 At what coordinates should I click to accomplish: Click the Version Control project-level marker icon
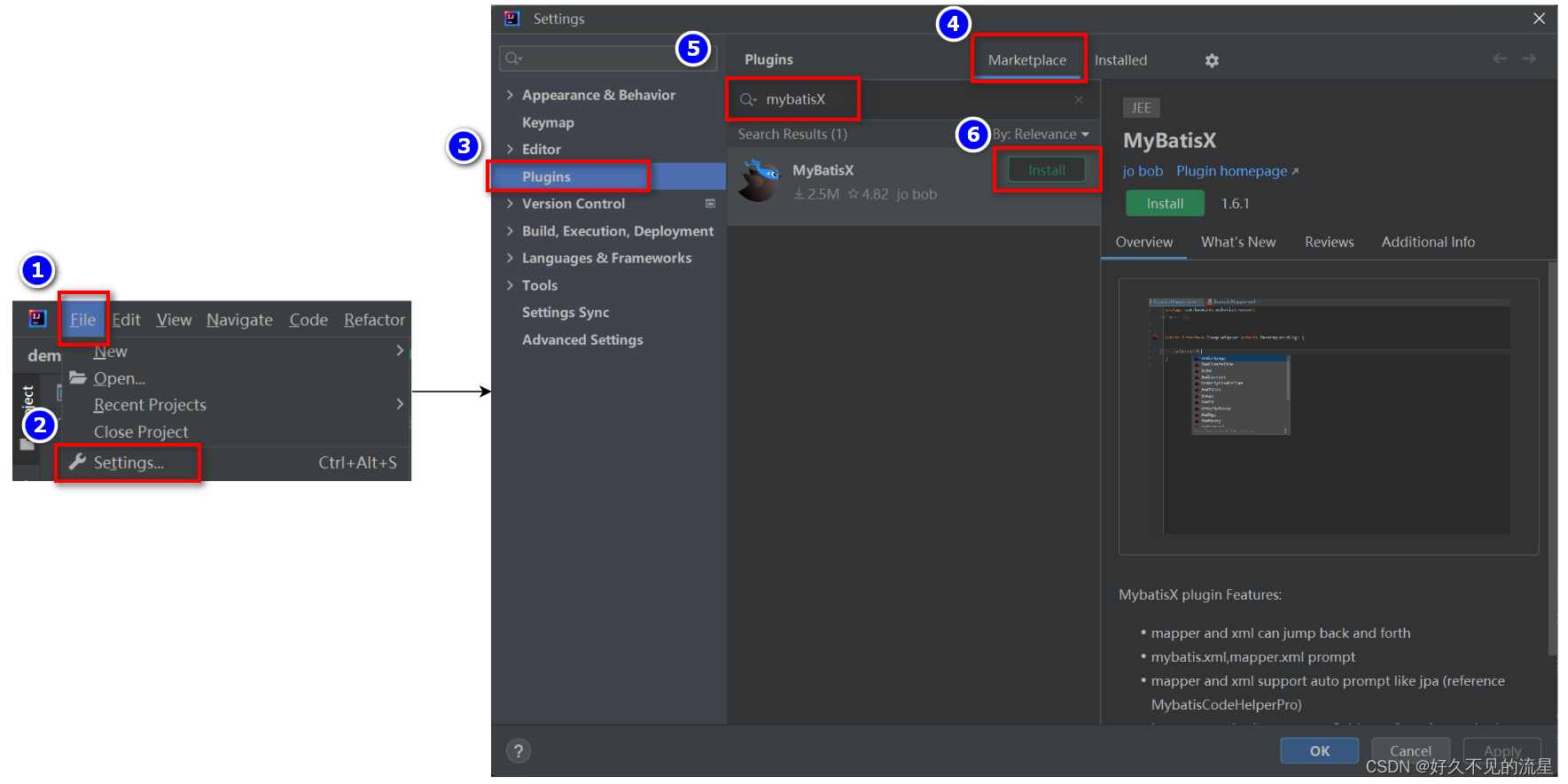tap(710, 204)
